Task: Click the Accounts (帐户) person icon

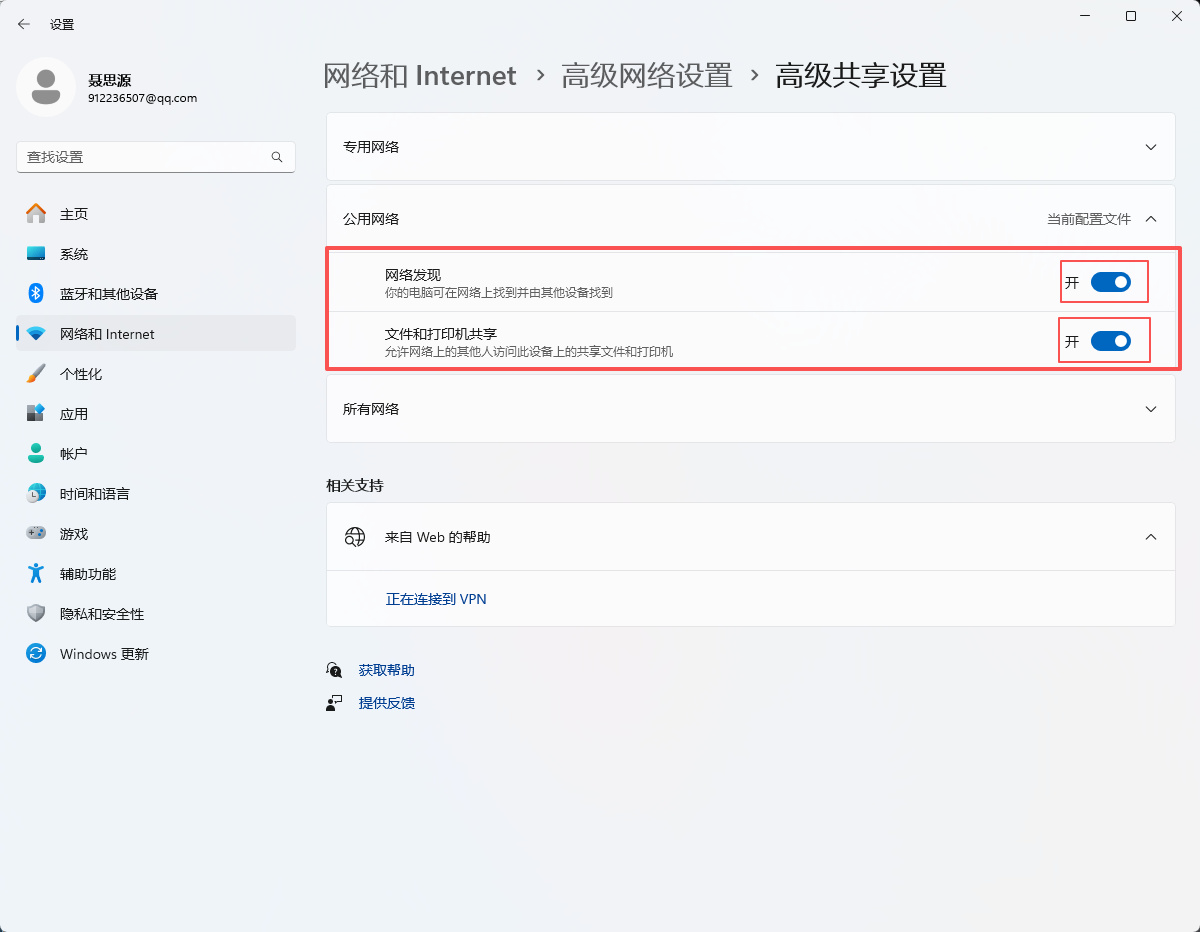Action: pos(36,454)
